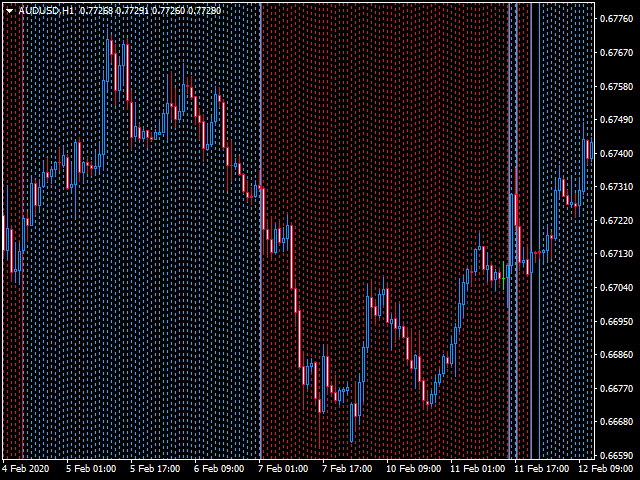This screenshot has width=640, height=480.
Task: Click the 0.67670 price label
Action: coord(616,53)
